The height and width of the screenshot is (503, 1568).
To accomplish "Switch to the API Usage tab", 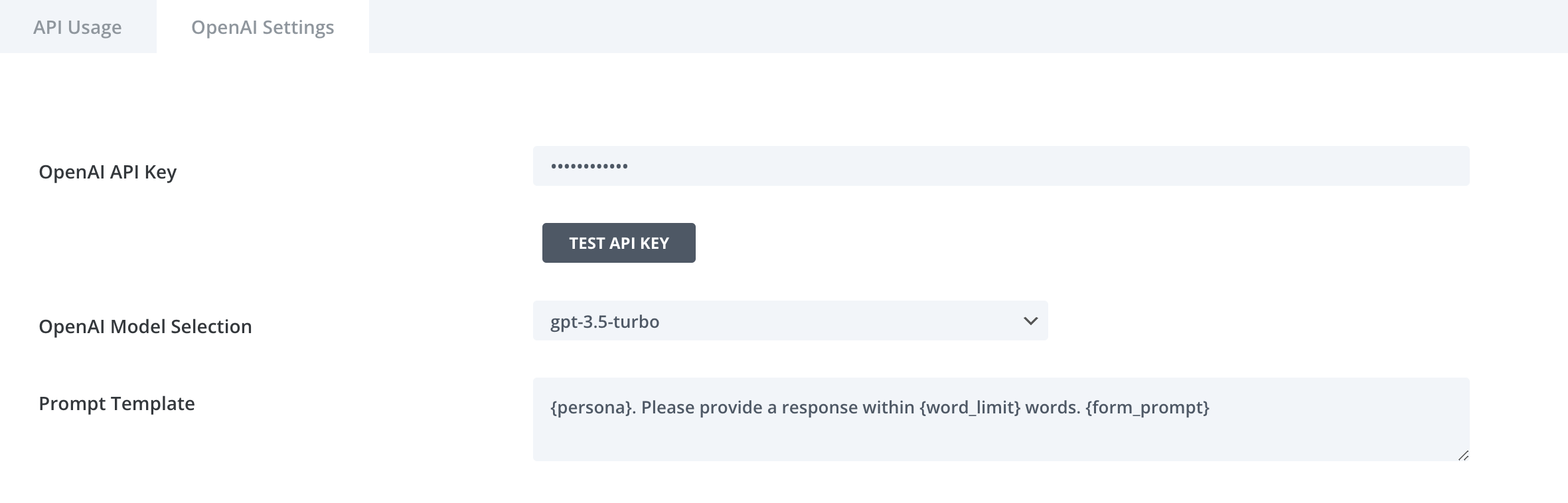I will point(78,27).
